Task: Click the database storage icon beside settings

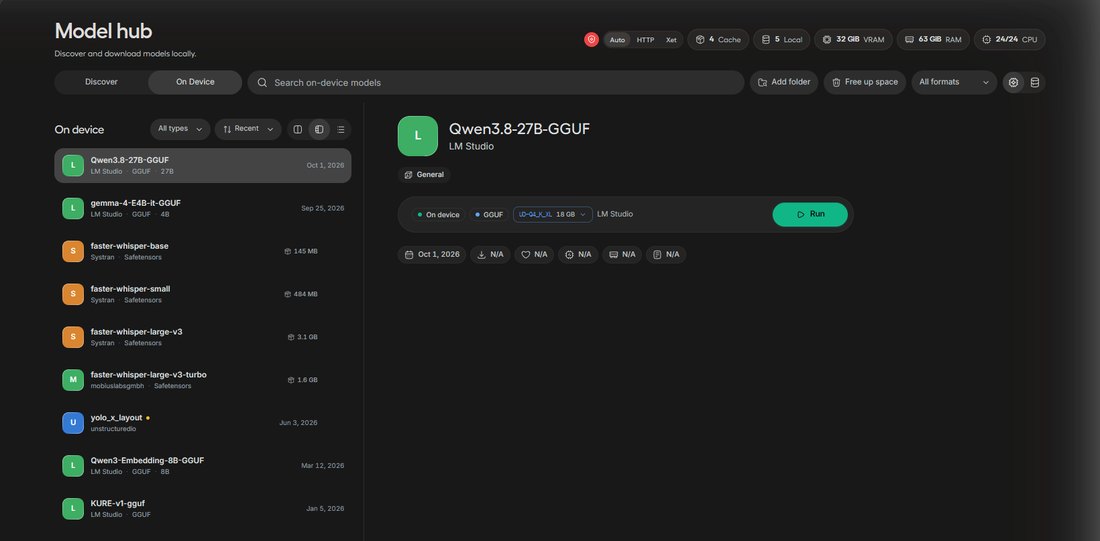Action: pos(1035,83)
